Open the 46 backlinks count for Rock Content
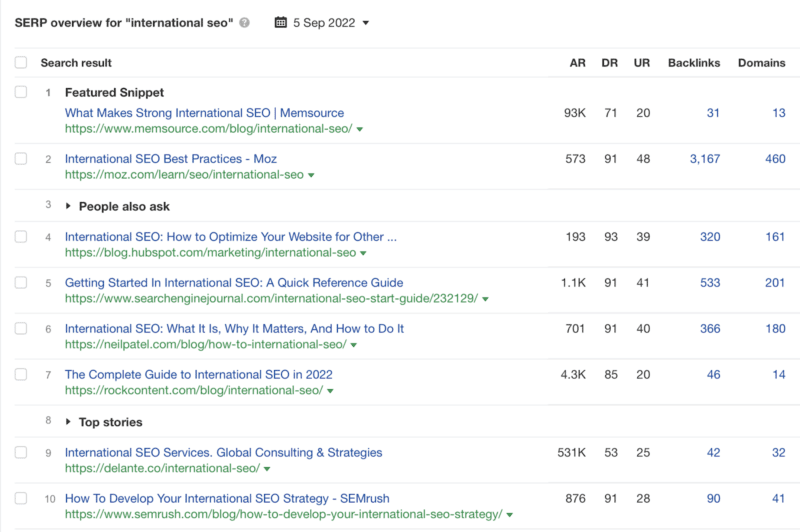This screenshot has width=800, height=532. [713, 374]
